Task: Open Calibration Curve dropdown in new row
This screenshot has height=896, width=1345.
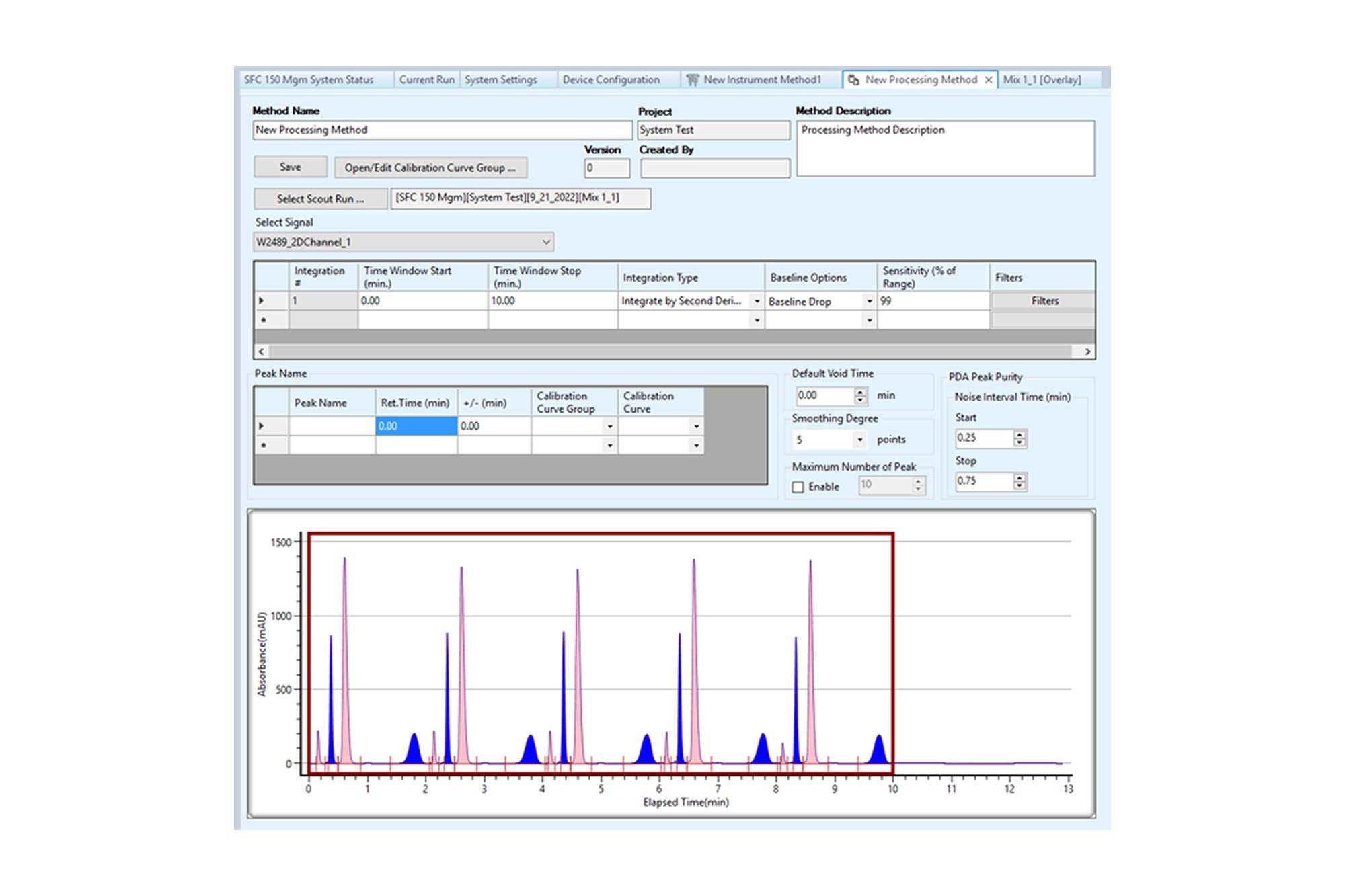Action: click(696, 445)
